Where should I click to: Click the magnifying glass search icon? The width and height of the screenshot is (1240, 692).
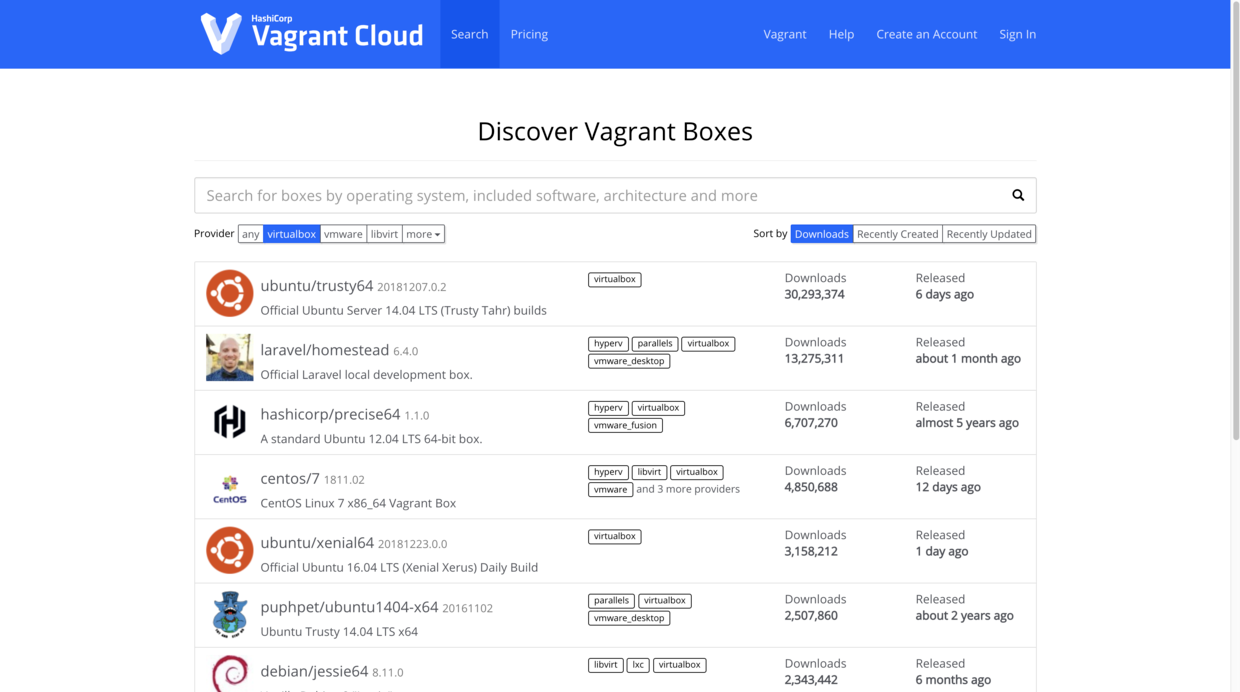(1018, 195)
